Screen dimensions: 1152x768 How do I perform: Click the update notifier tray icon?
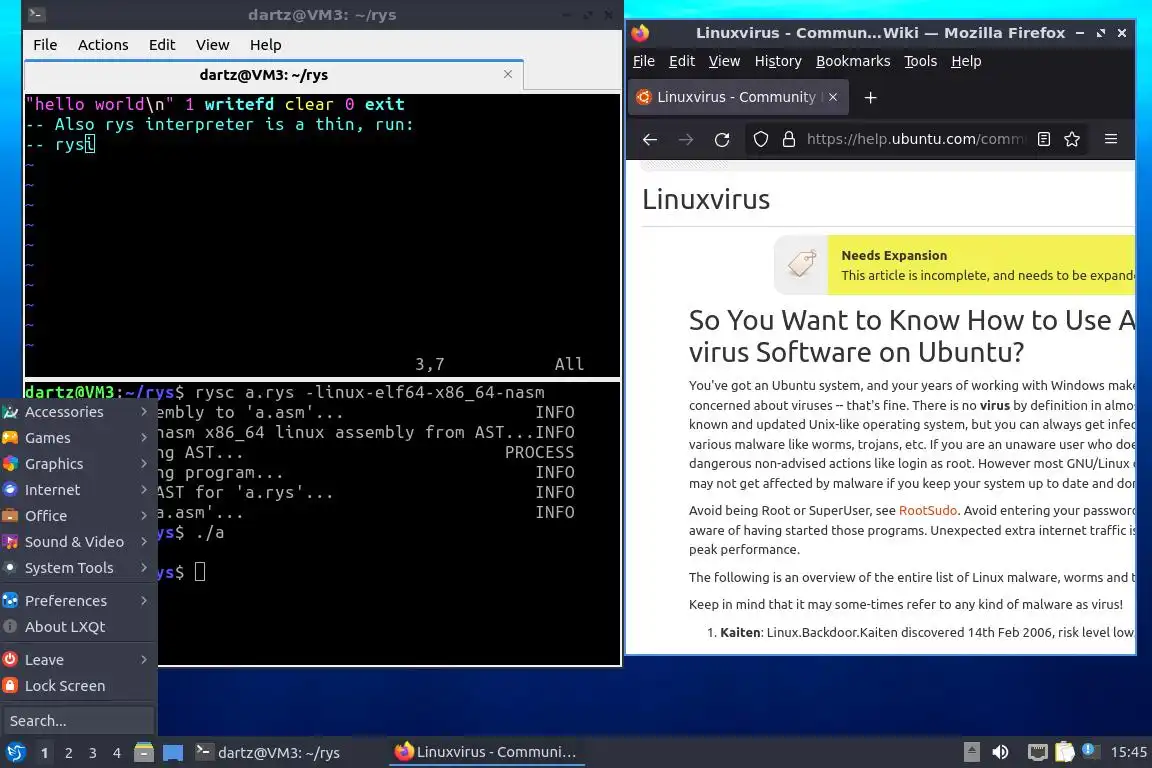[1090, 751]
